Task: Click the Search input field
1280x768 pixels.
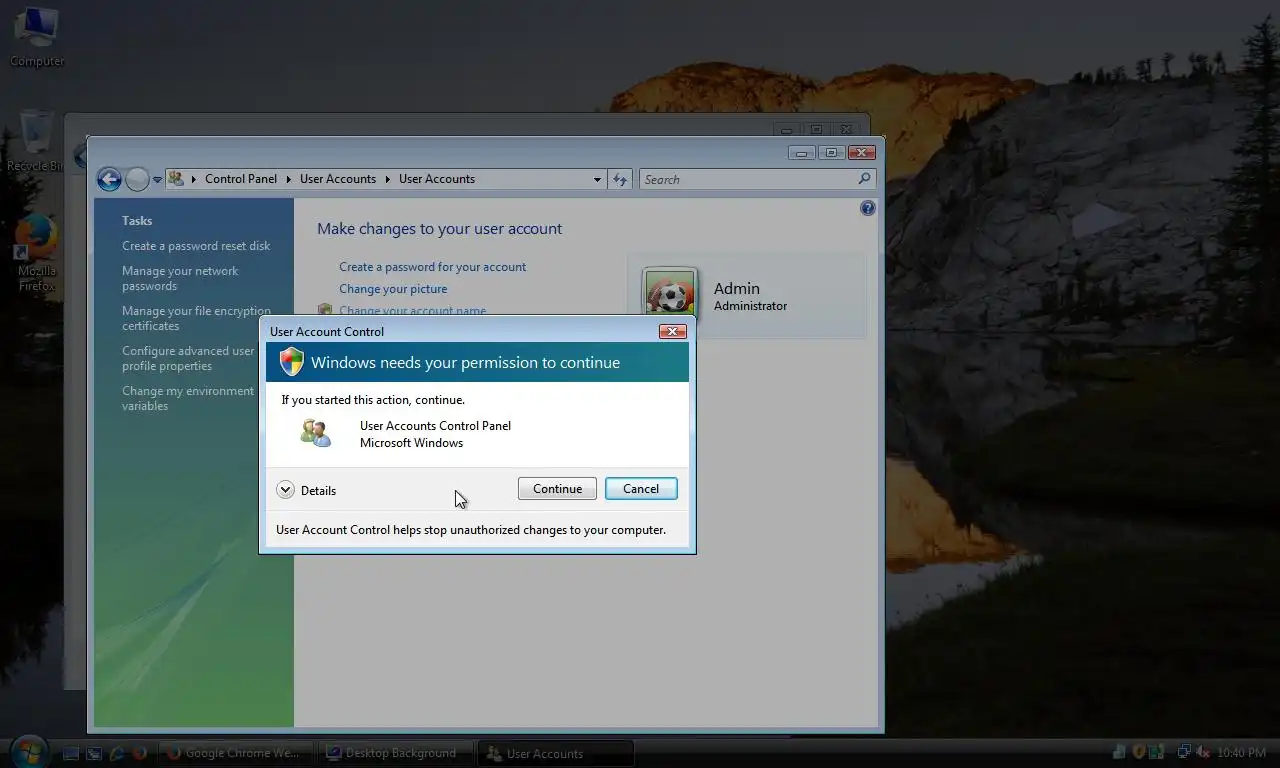Action: 747,179
